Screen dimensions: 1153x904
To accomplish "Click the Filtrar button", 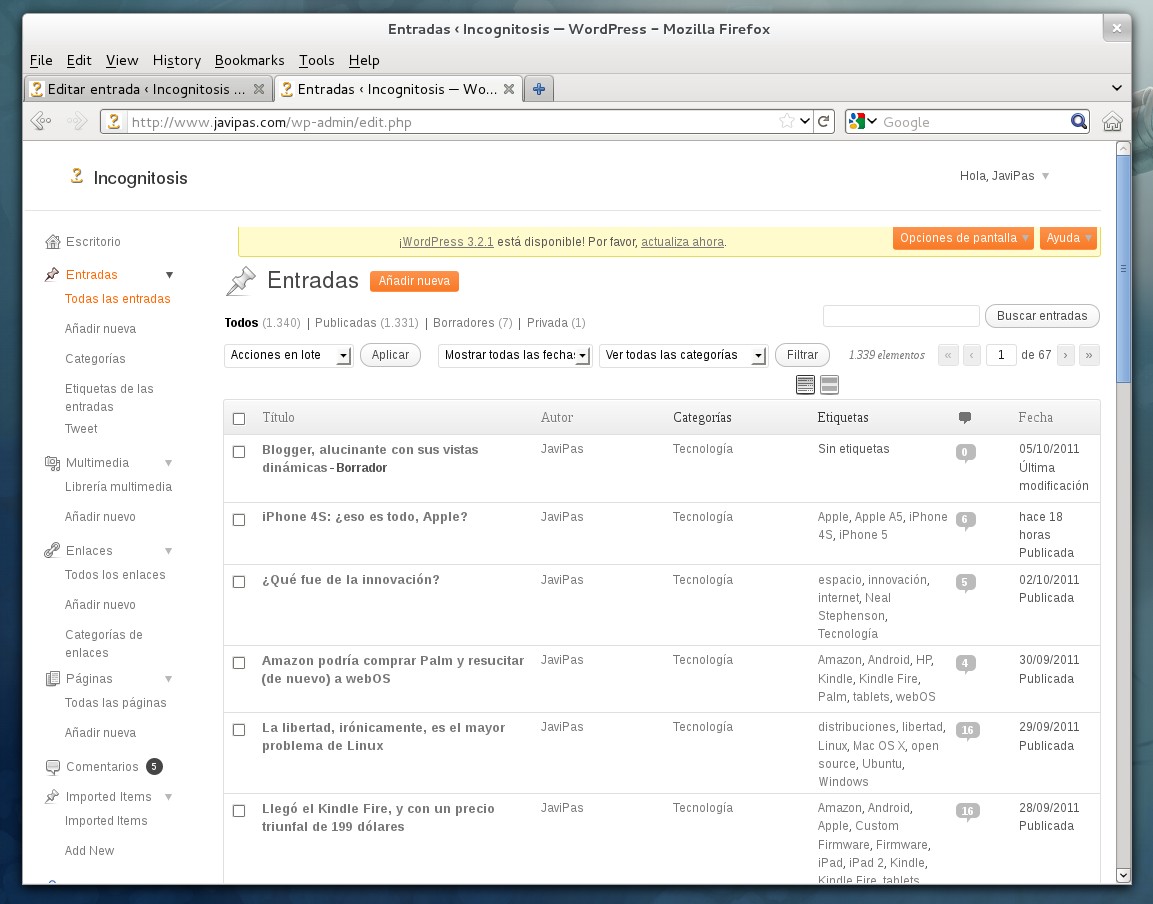I will (x=802, y=355).
